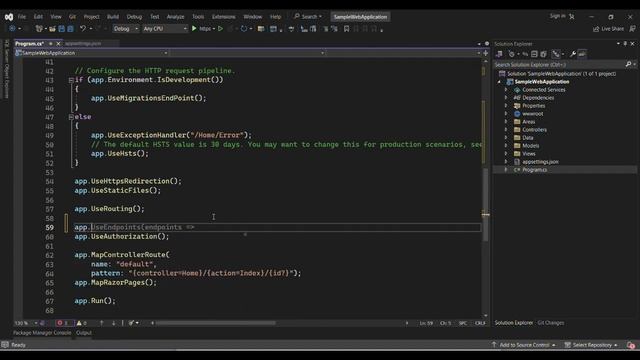Click the Sign in link

tap(558, 16)
